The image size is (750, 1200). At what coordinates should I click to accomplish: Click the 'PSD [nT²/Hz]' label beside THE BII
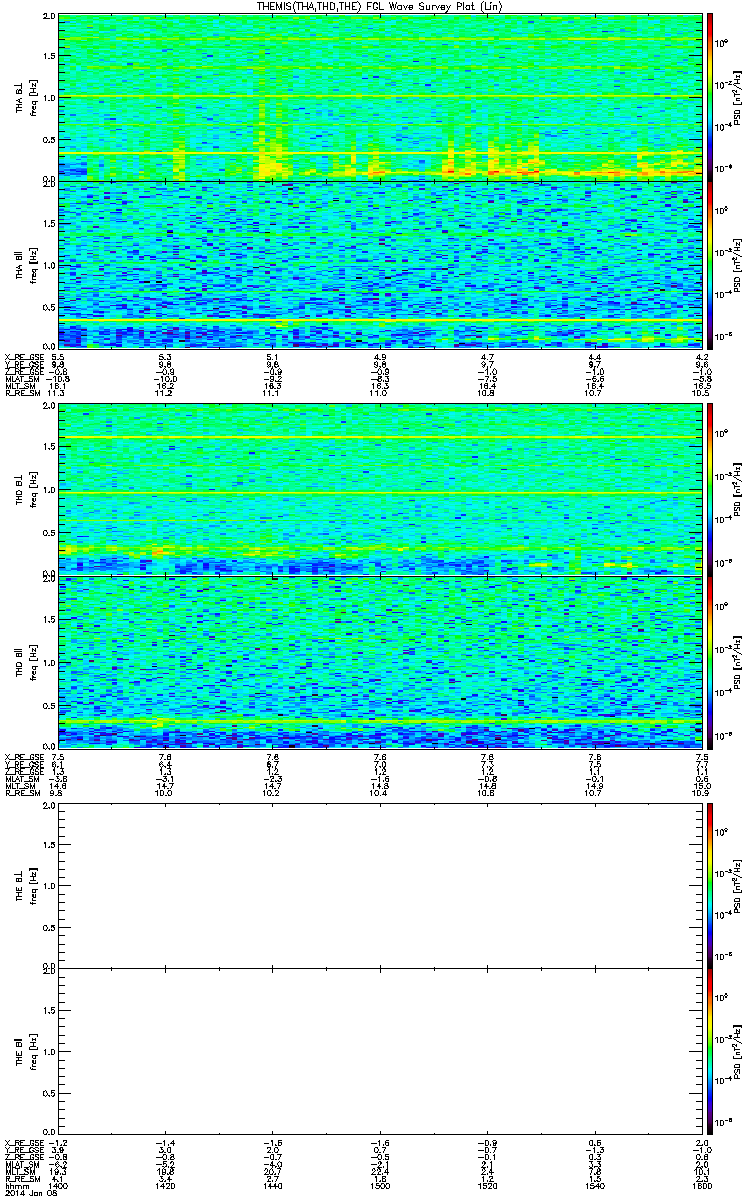click(738, 1051)
